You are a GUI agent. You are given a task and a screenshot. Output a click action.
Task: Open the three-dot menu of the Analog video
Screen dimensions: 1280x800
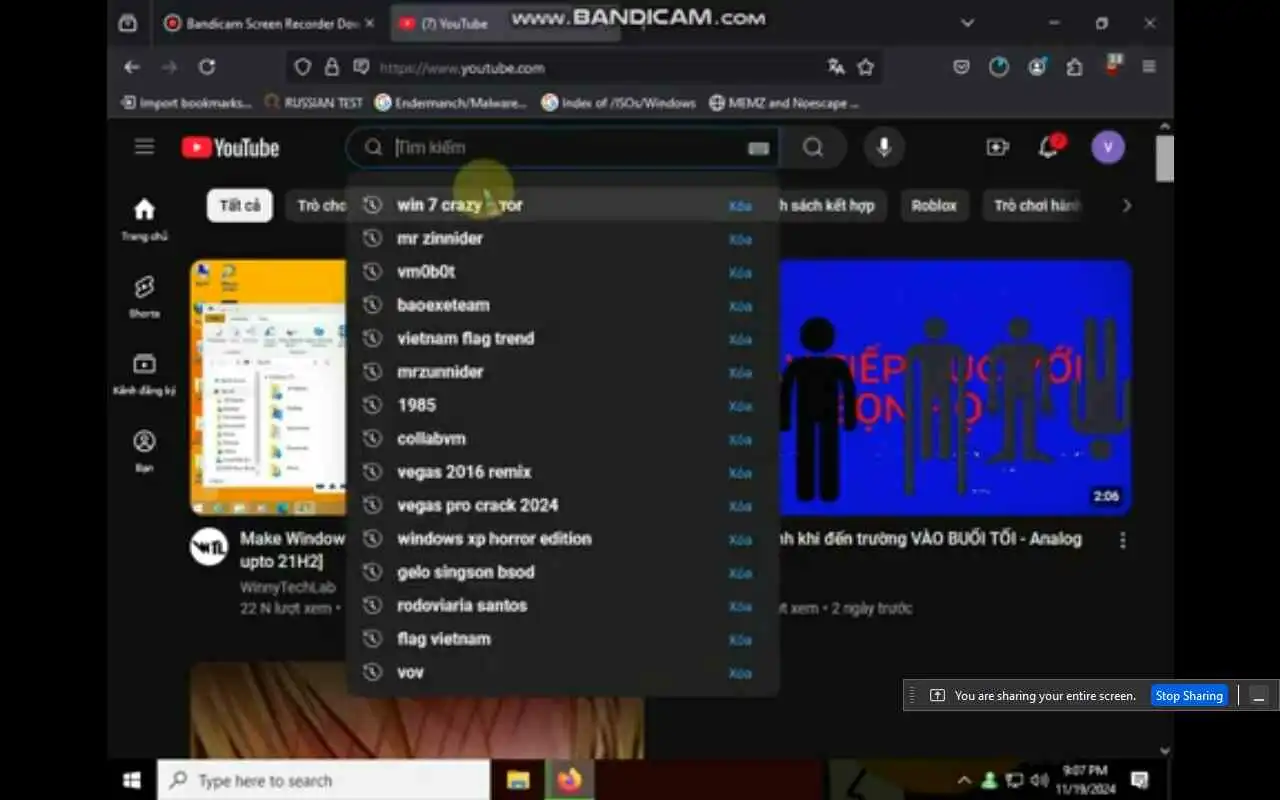(x=1123, y=540)
